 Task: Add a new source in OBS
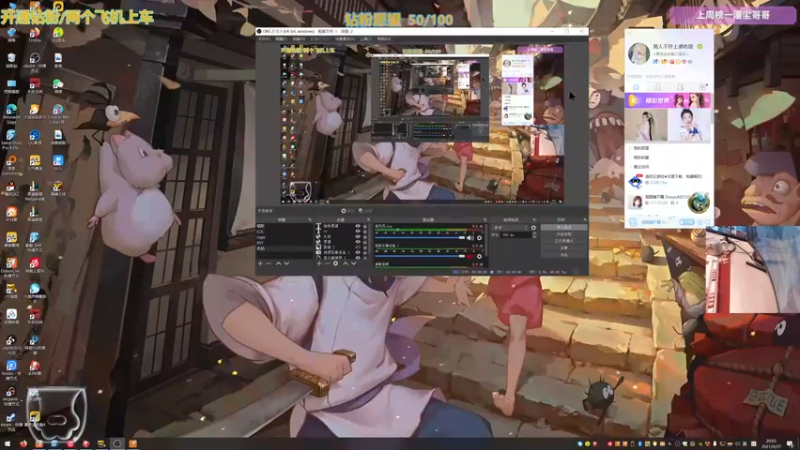coord(319,263)
